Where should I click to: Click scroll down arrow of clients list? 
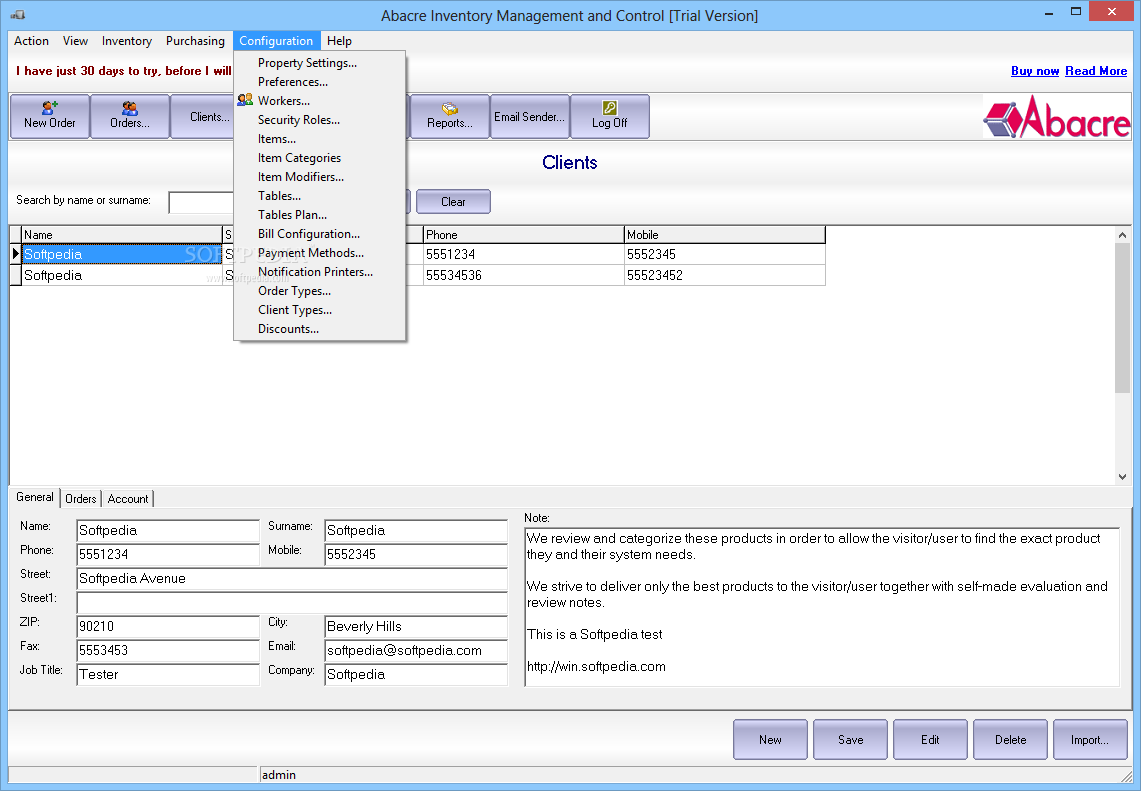(1122, 477)
